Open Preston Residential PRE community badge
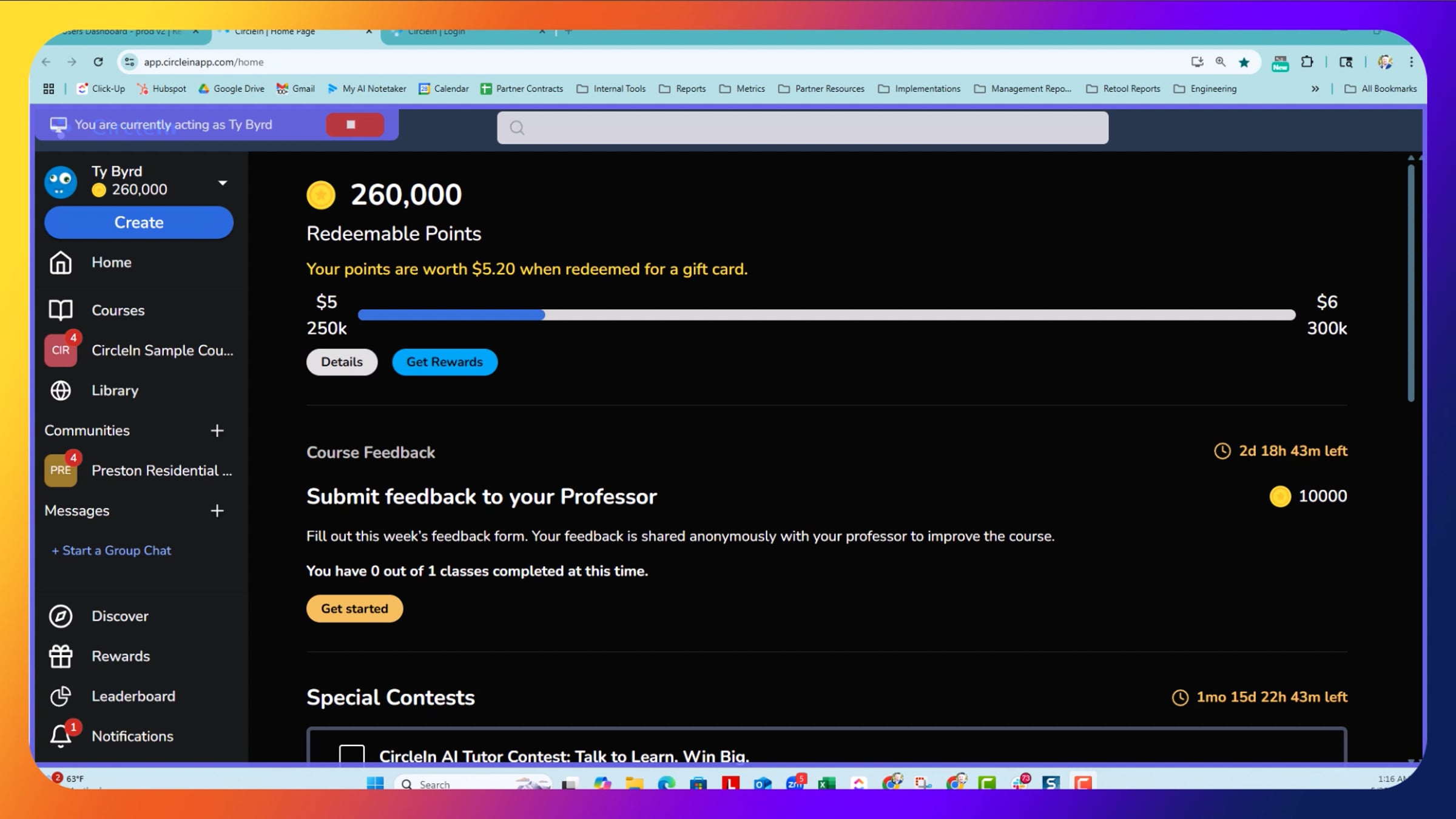The width and height of the screenshot is (1456, 819). click(x=61, y=470)
